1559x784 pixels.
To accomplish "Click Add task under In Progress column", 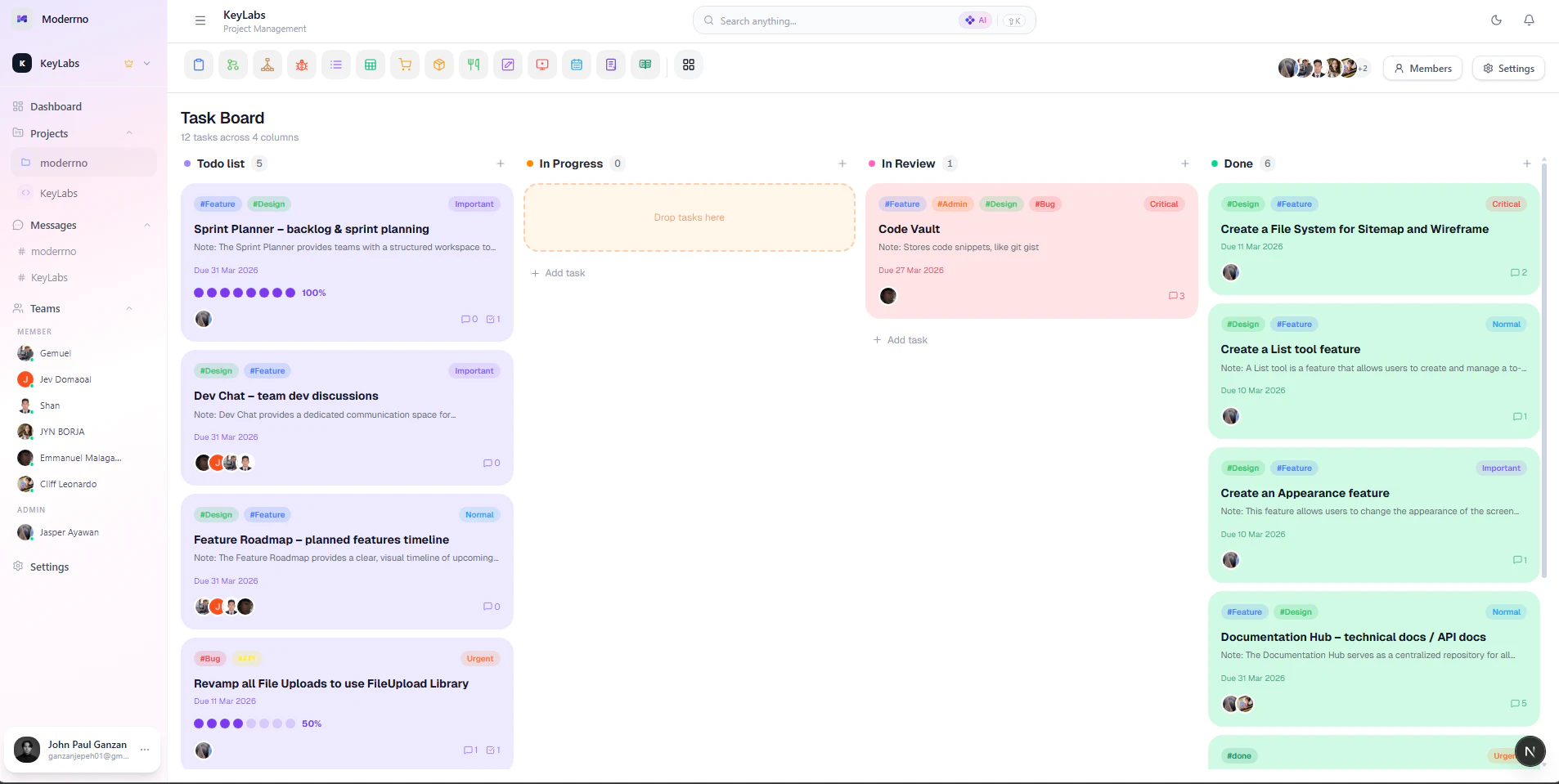I will pyautogui.click(x=559, y=273).
